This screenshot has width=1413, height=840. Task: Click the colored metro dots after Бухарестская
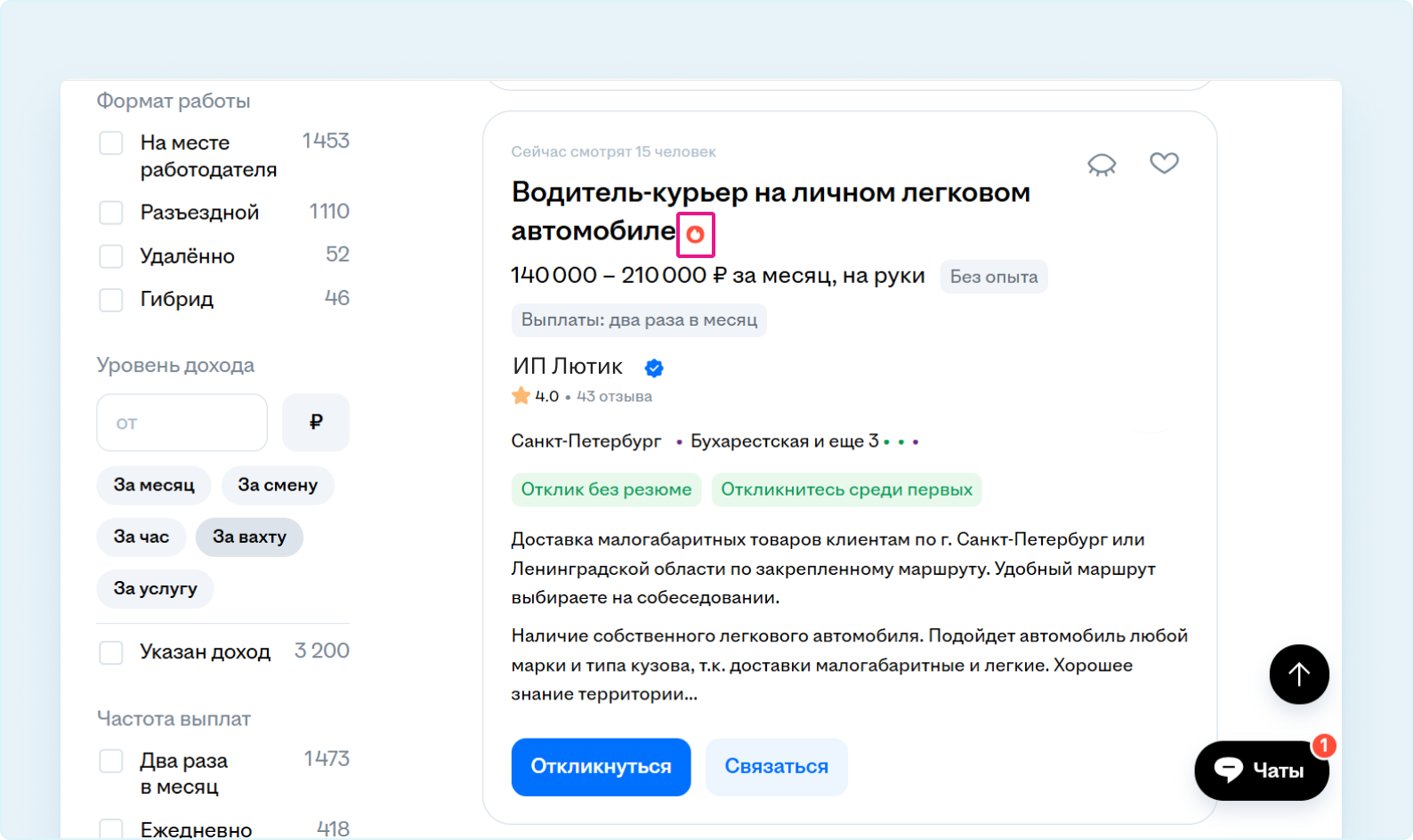click(x=901, y=441)
